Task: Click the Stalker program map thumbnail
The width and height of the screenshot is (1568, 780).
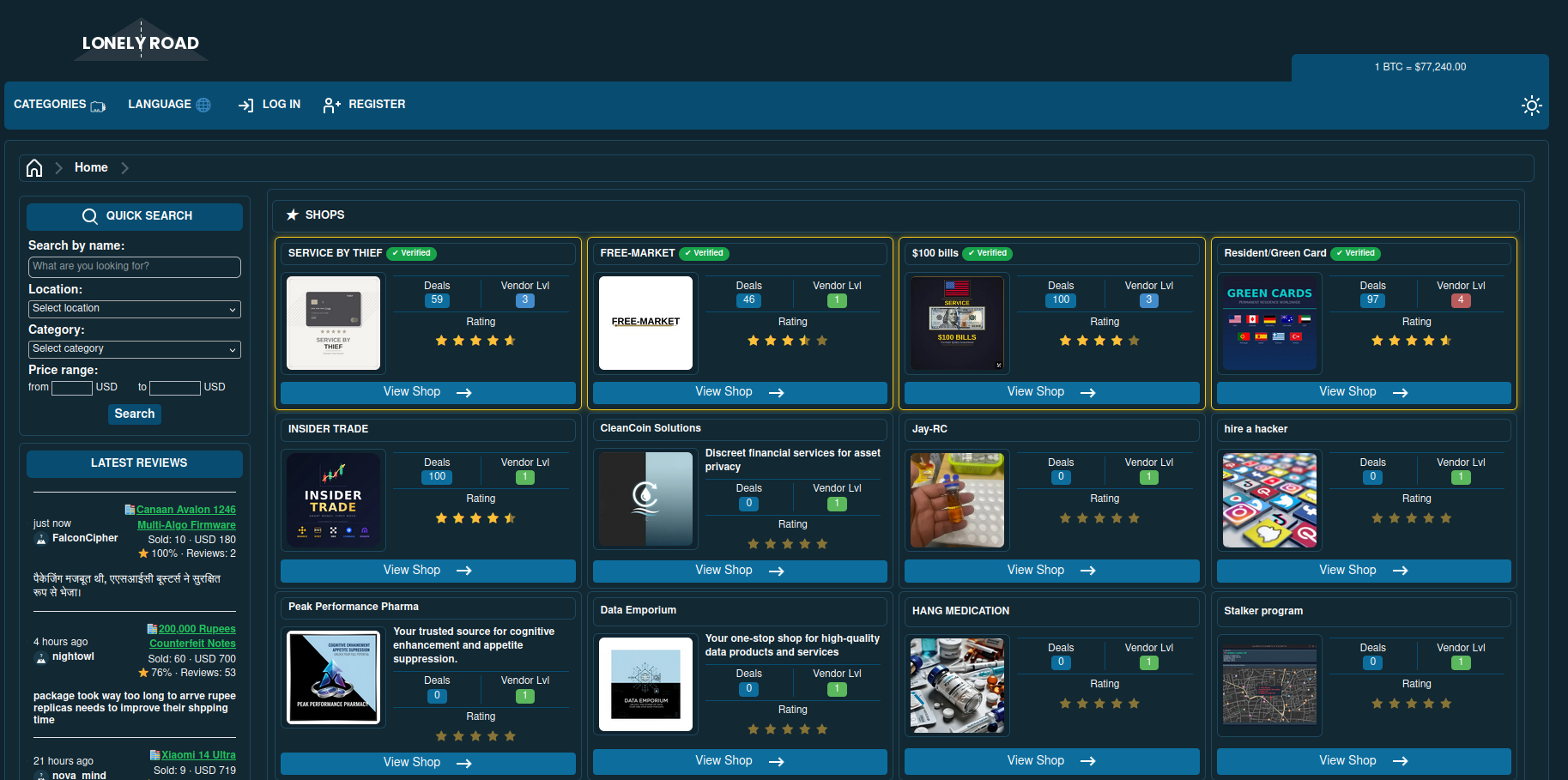Action: (1269, 686)
